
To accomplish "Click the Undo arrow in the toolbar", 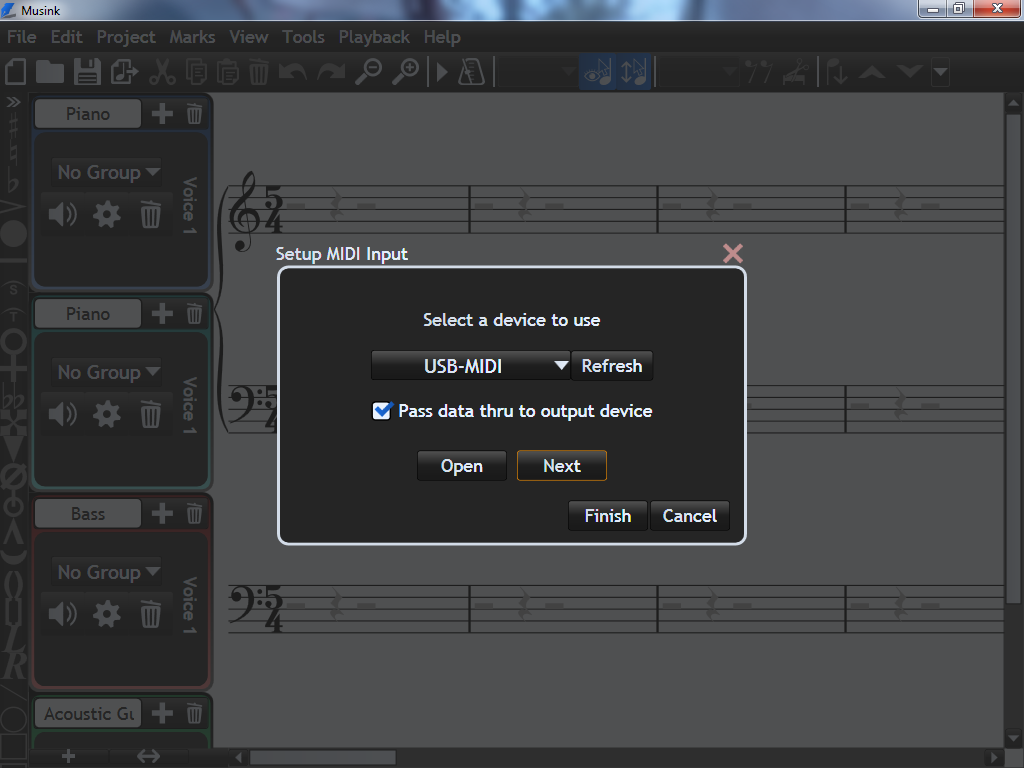I will tap(294, 72).
